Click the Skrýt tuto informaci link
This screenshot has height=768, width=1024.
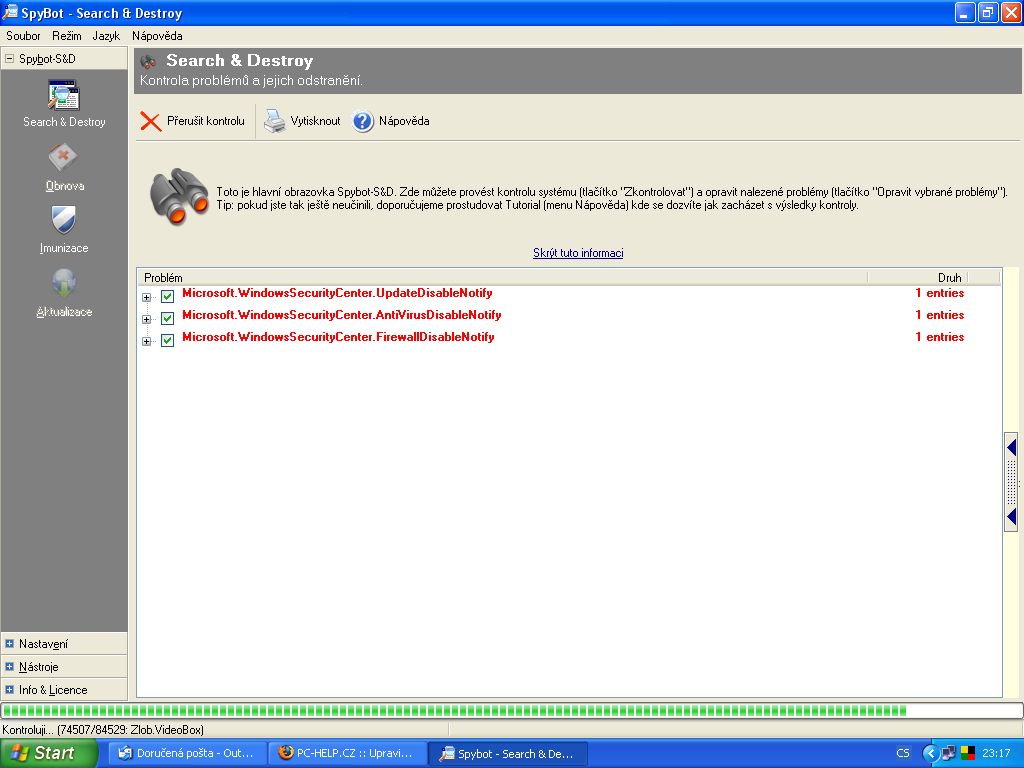[x=578, y=253]
